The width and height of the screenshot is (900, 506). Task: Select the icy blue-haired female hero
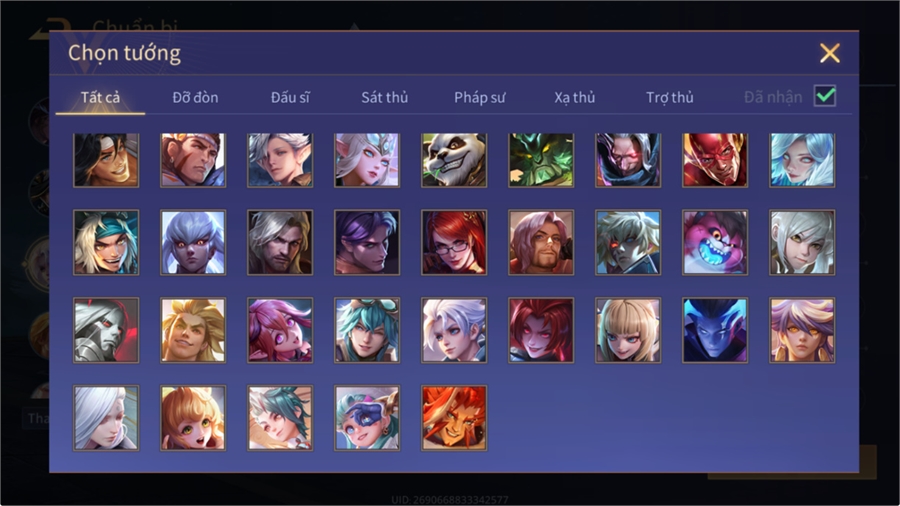pos(802,160)
